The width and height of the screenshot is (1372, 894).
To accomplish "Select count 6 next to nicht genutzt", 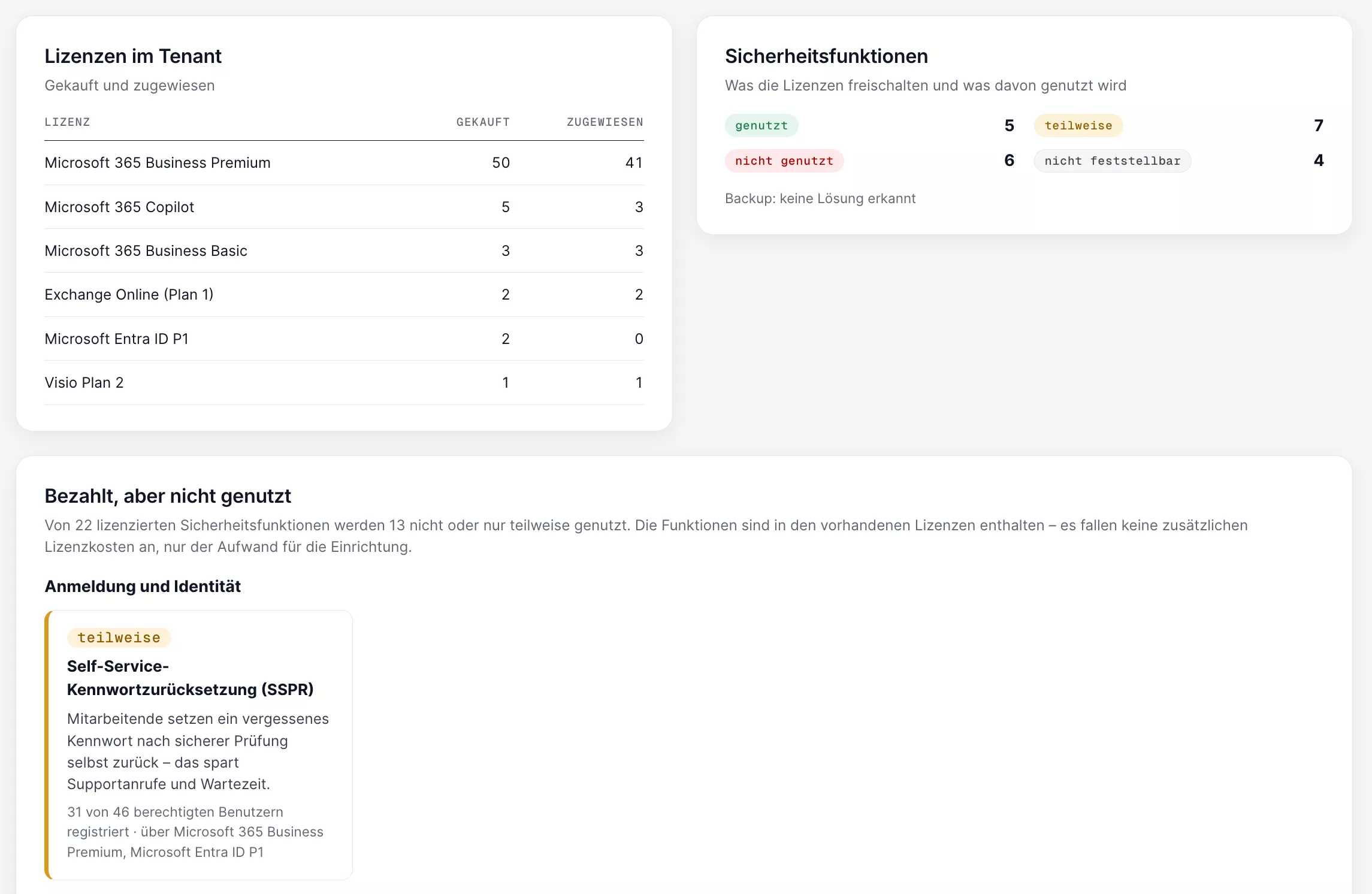I will point(1010,161).
